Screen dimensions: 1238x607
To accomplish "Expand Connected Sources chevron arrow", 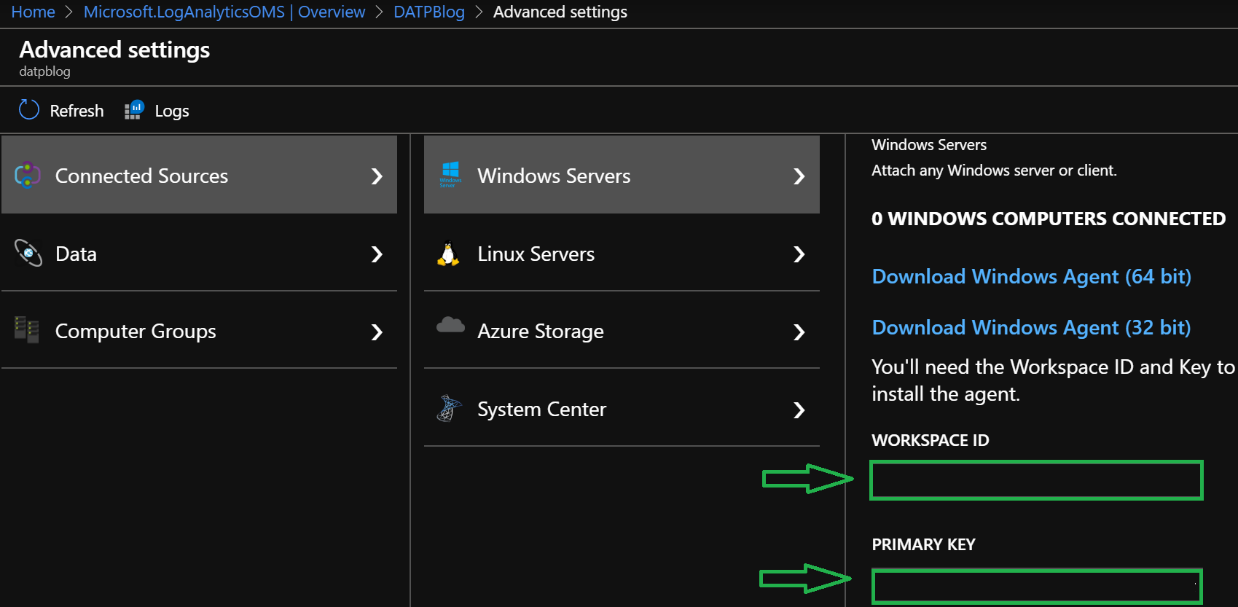I will (377, 176).
